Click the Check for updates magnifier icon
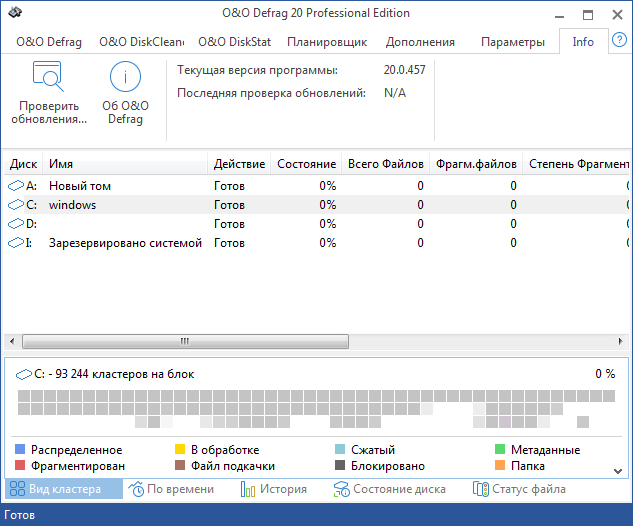Screen dimensions: 633x526 (48, 76)
